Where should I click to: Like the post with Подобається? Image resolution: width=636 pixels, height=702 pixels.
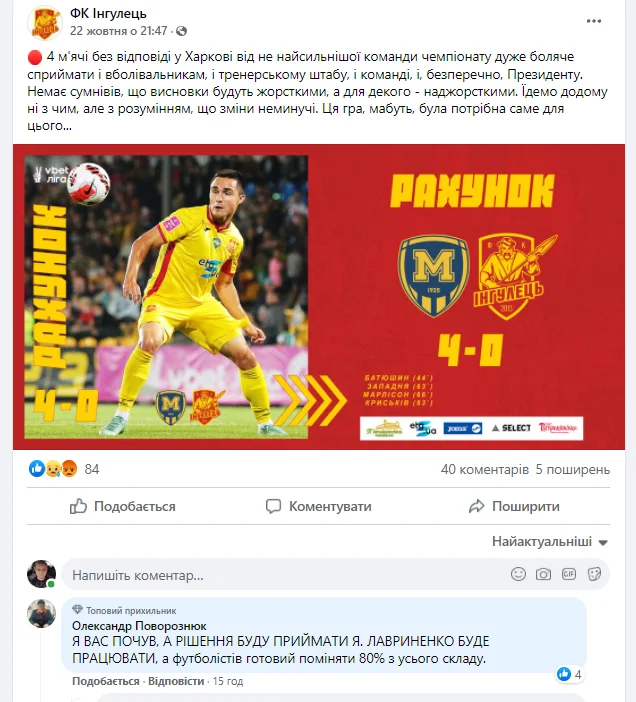[x=123, y=506]
